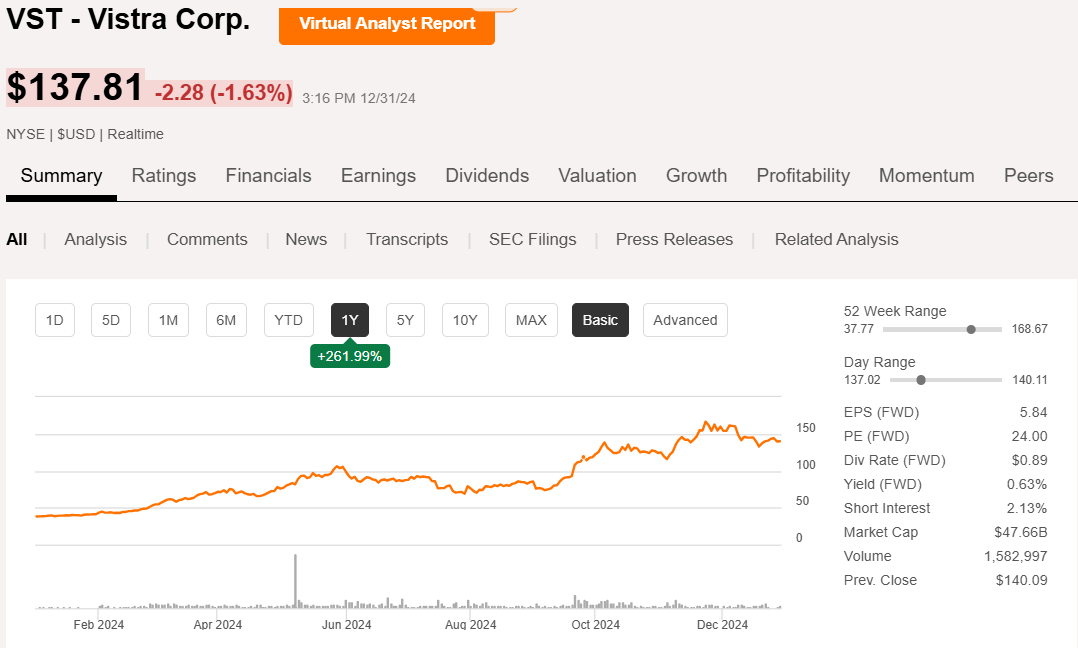
Task: Click the large volume spike bar
Action: coord(296,580)
